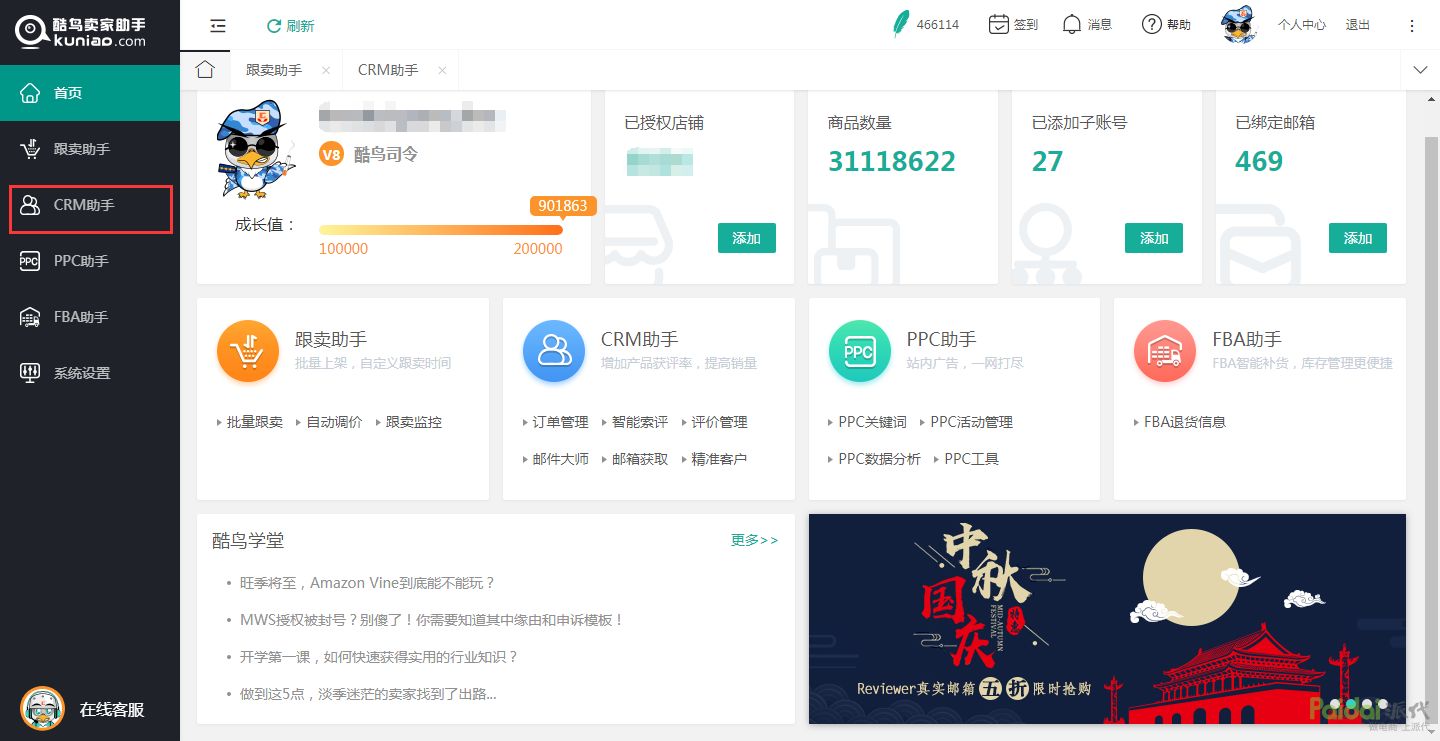Screen dimensions: 1440x741
Task: Open article about MWS授权被封号
Action: pos(432,620)
